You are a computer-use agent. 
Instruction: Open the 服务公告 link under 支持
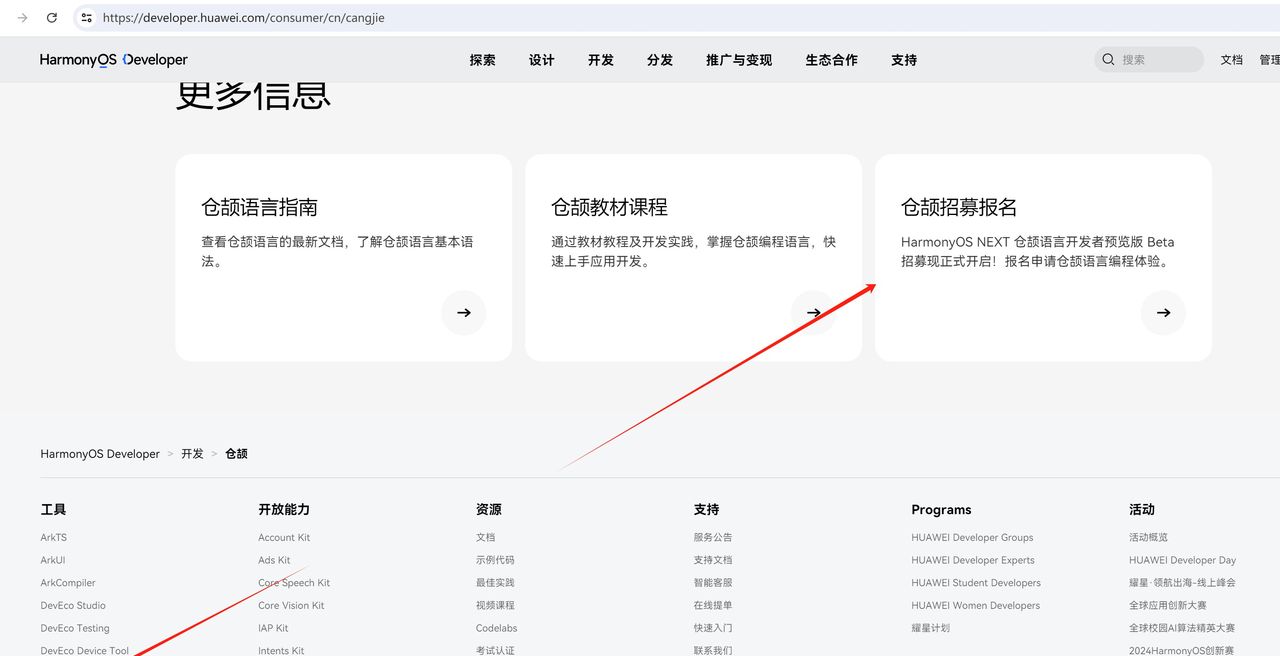click(712, 537)
